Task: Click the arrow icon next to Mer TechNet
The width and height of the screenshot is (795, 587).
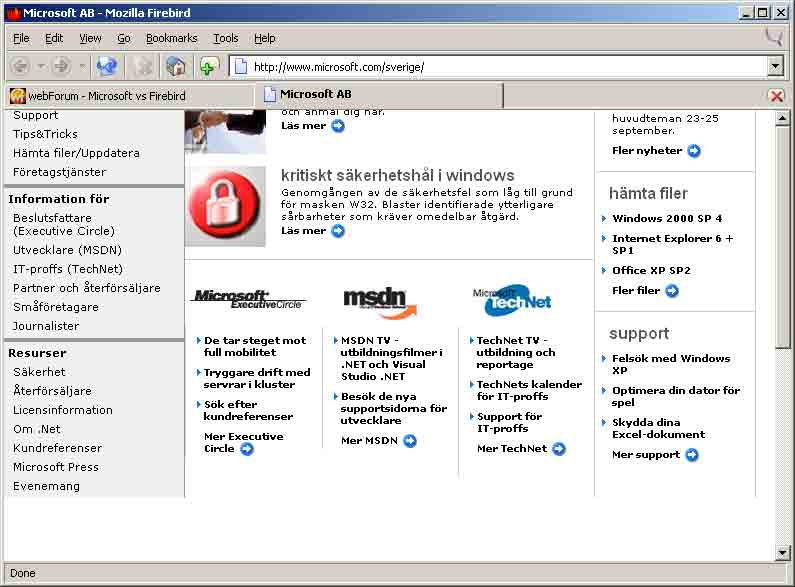Action: [558, 449]
